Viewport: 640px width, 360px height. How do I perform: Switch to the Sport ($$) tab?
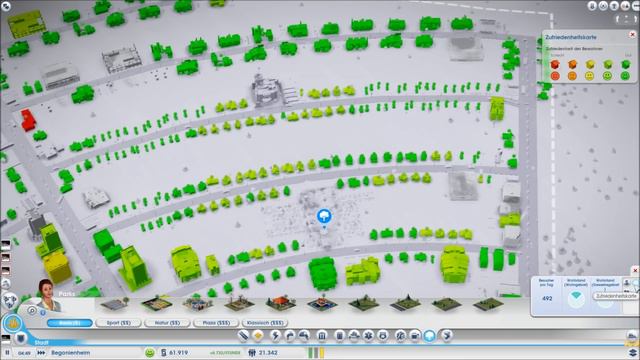pos(118,323)
